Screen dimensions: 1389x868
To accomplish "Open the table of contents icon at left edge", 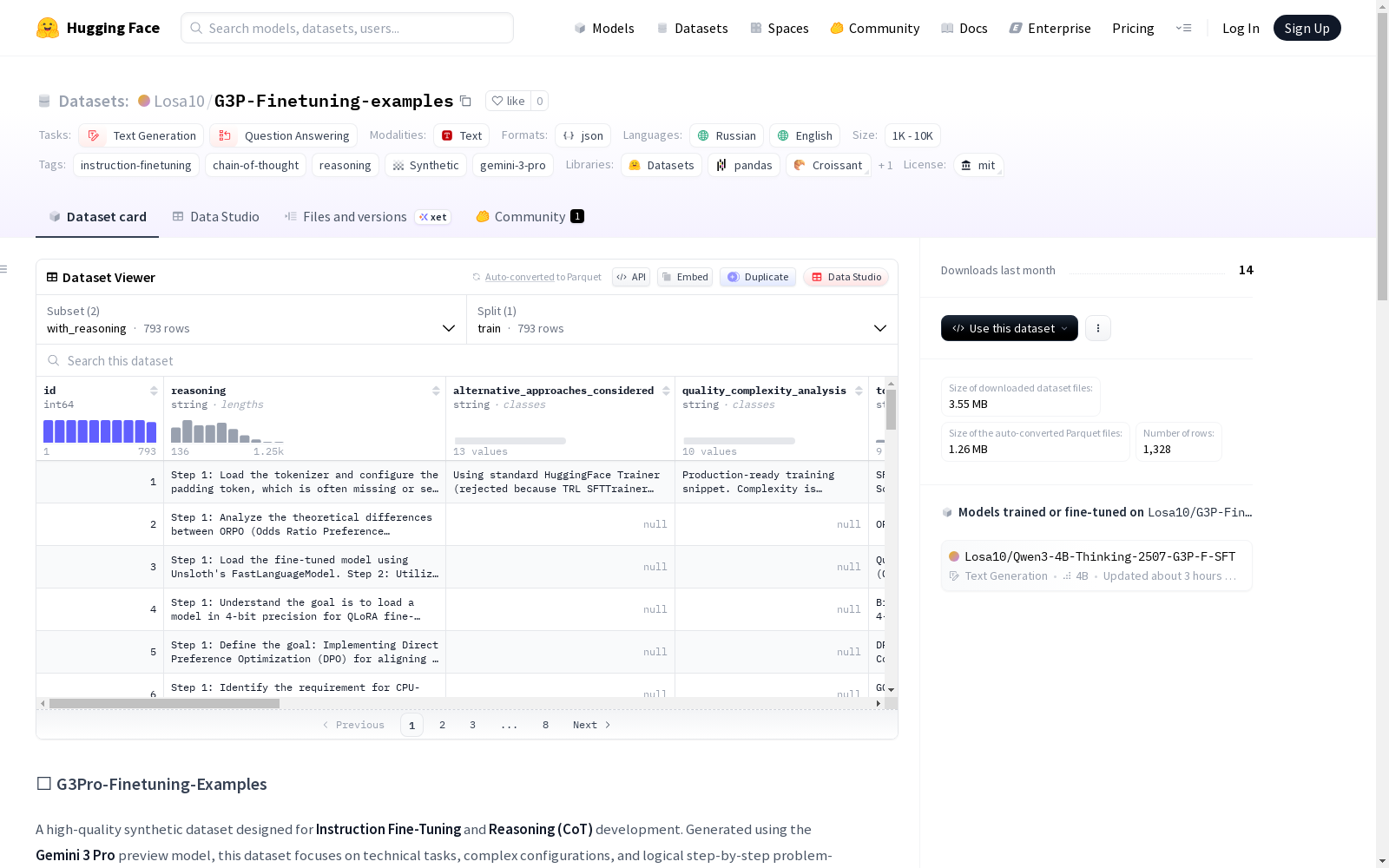I will 3,269.
